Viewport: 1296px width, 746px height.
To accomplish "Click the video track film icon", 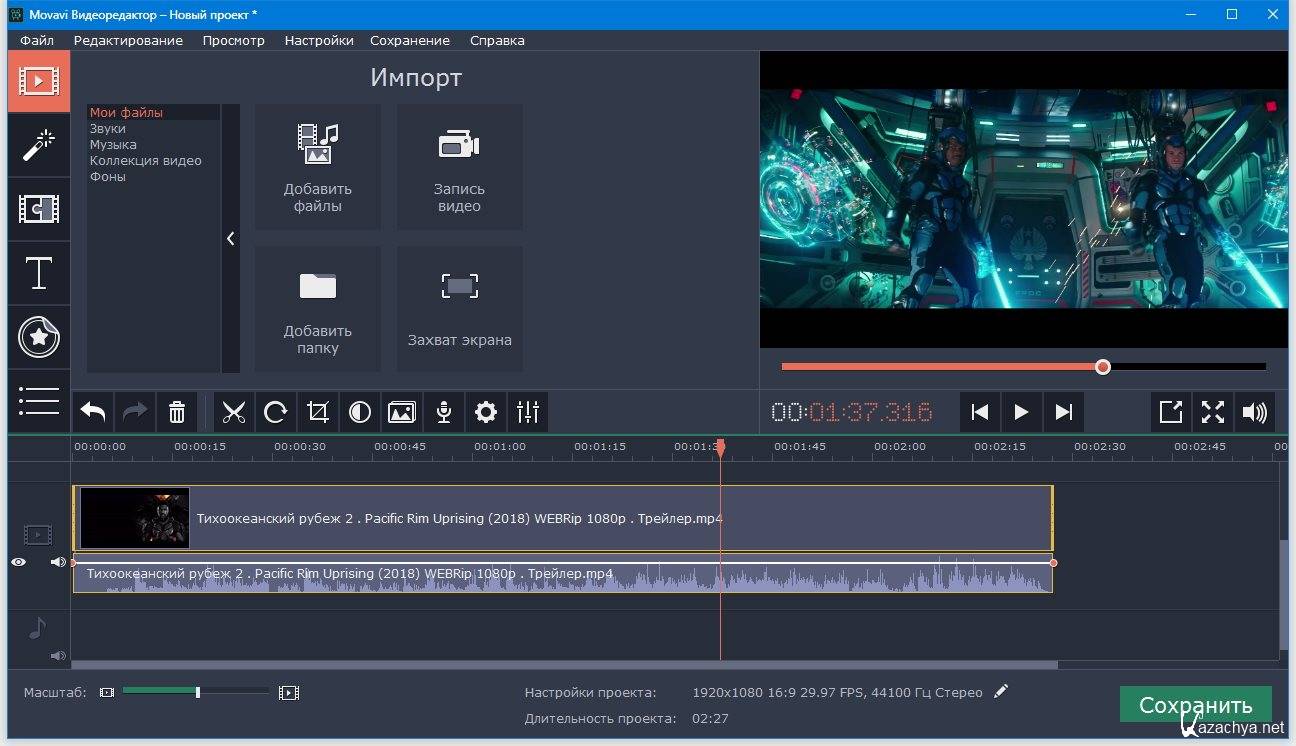I will (x=37, y=535).
